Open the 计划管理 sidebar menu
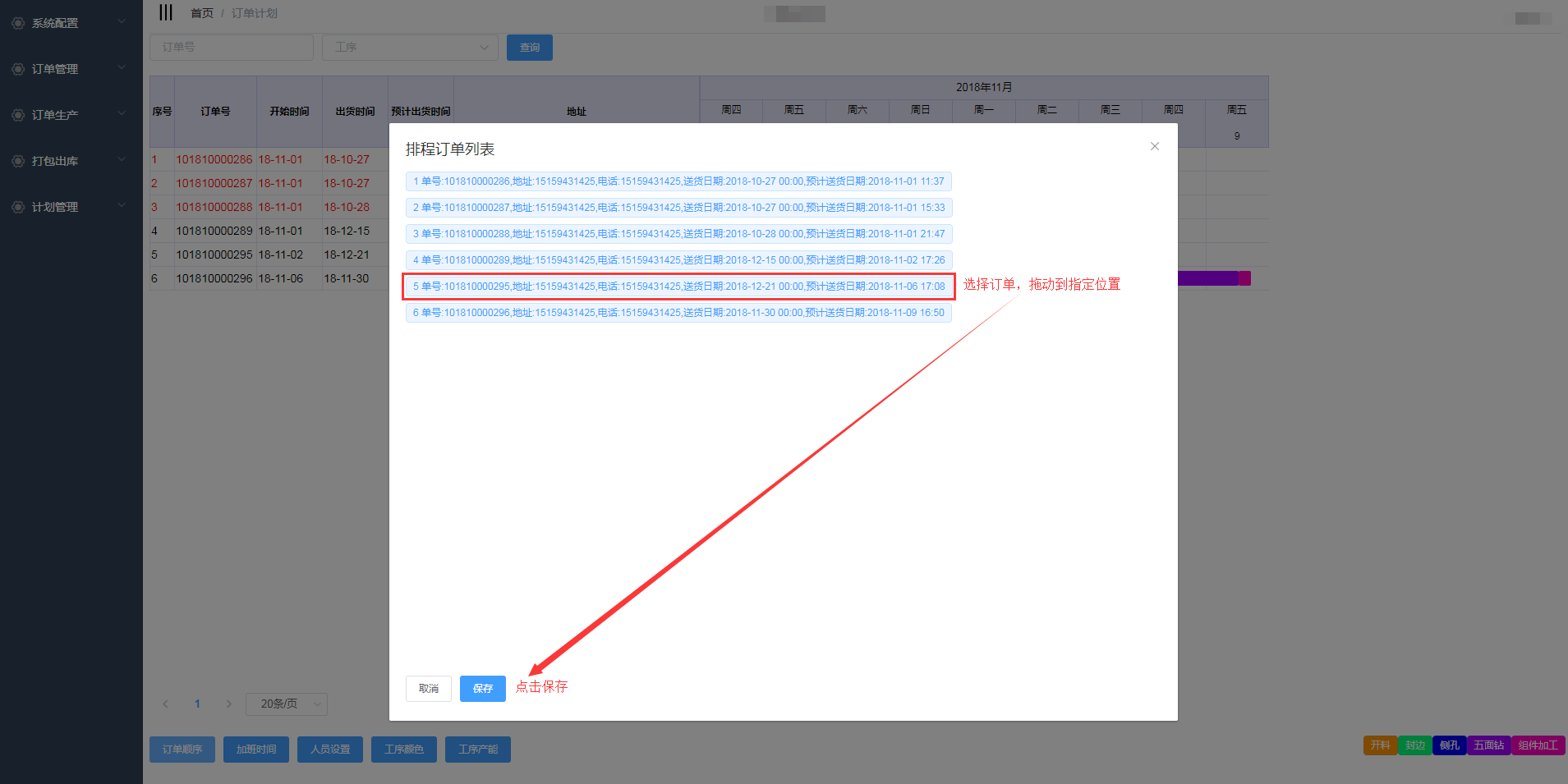 tap(55, 207)
